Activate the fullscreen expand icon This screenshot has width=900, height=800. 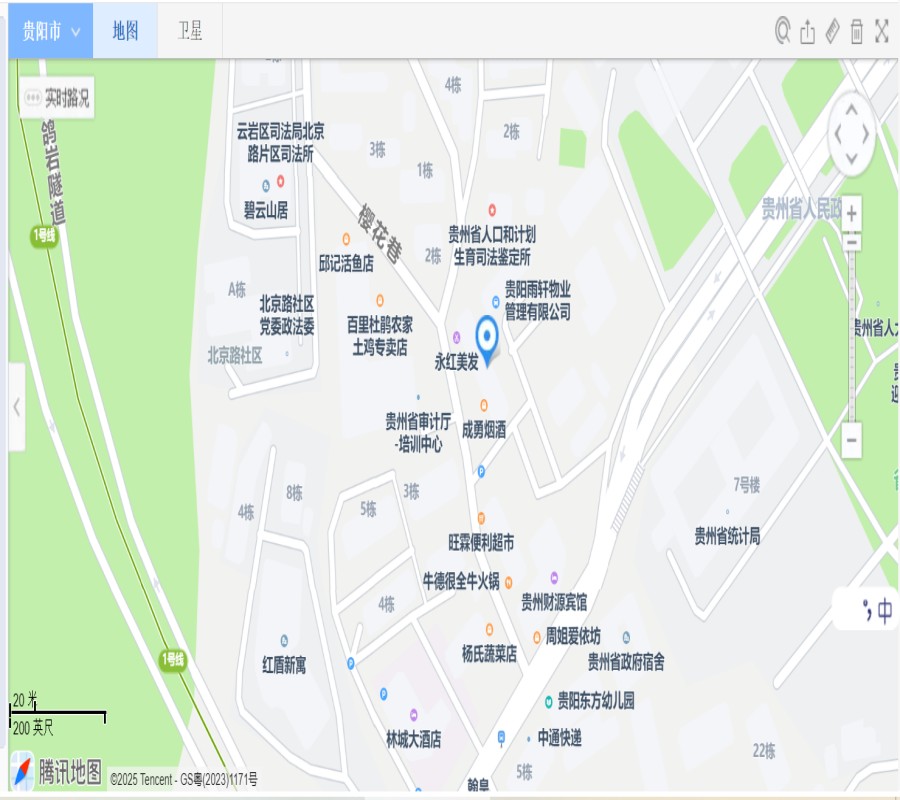[881, 31]
